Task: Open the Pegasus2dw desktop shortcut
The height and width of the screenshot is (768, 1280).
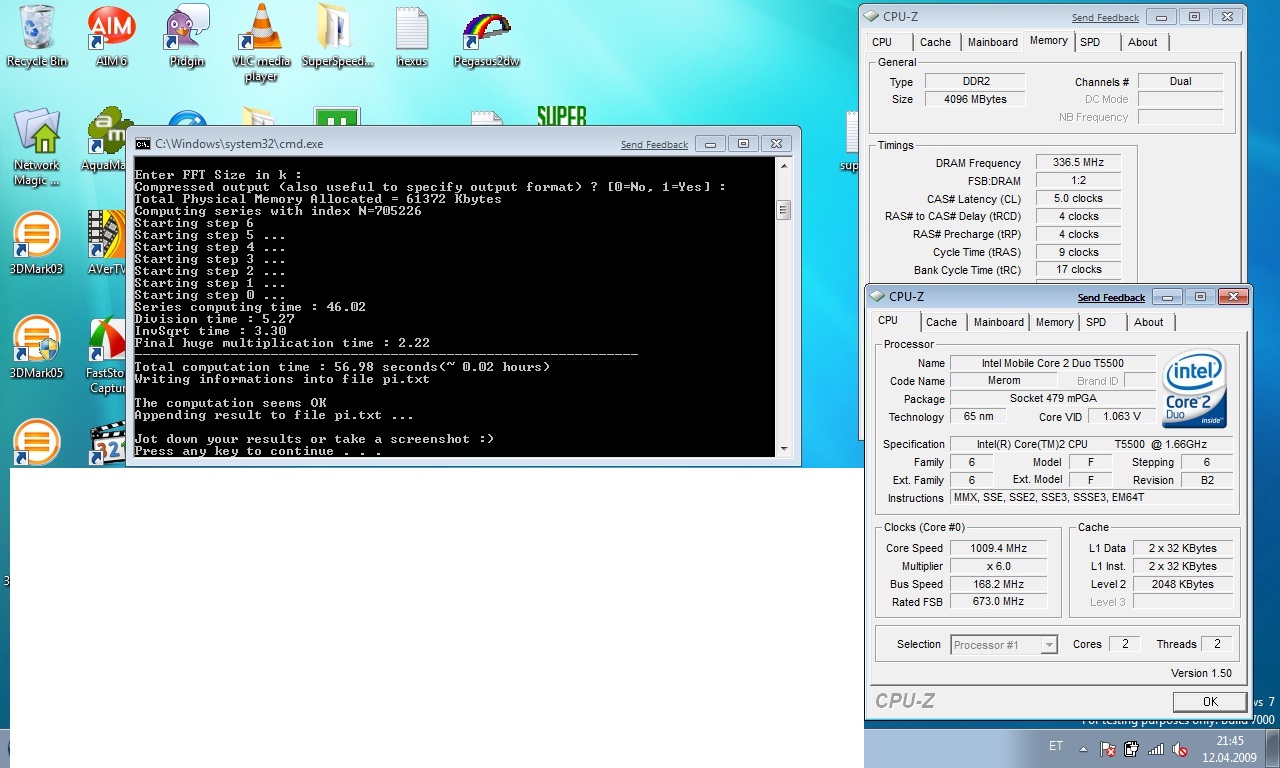Action: 487,36
